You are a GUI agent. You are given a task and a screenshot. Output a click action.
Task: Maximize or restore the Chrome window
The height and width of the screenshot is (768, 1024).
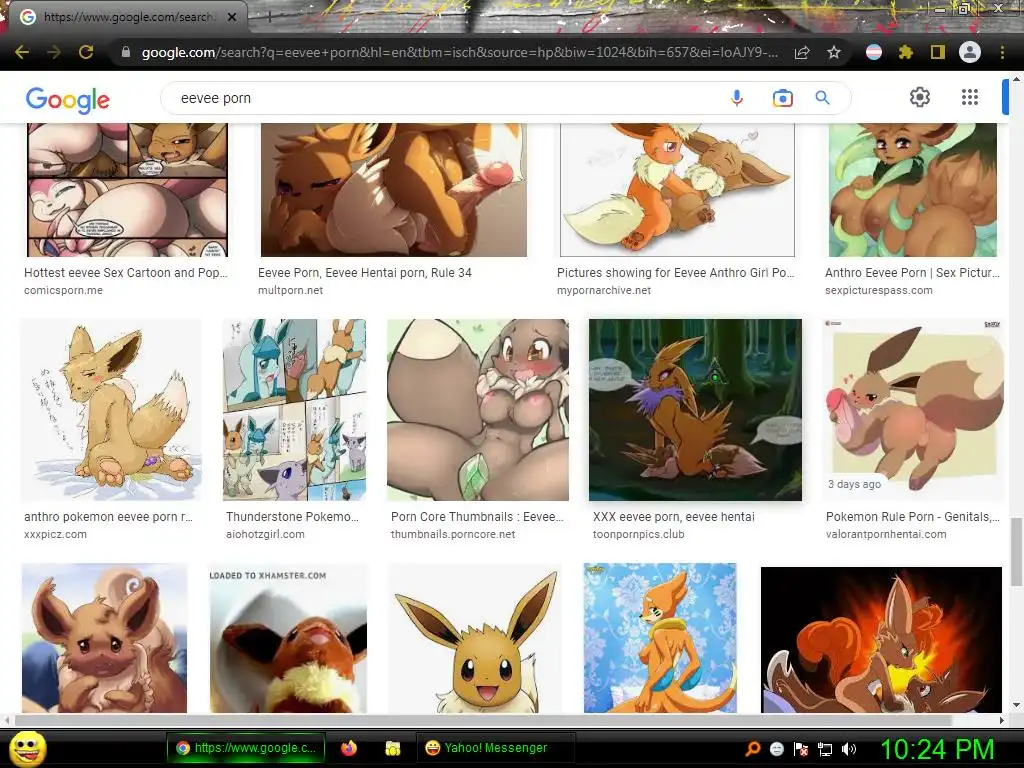965,8
